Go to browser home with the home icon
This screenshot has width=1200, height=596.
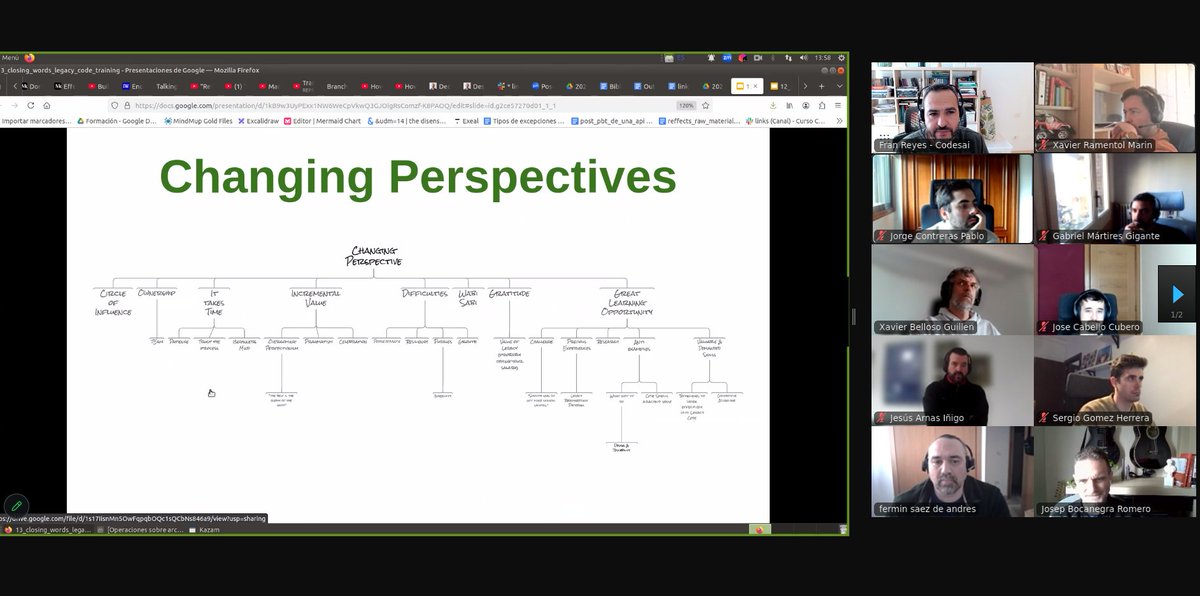(x=46, y=105)
